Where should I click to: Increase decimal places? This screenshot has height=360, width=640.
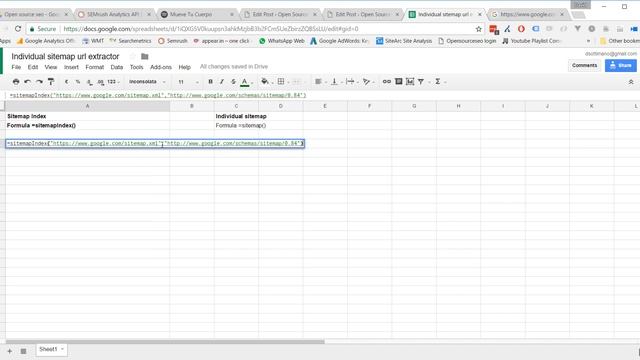100,82
